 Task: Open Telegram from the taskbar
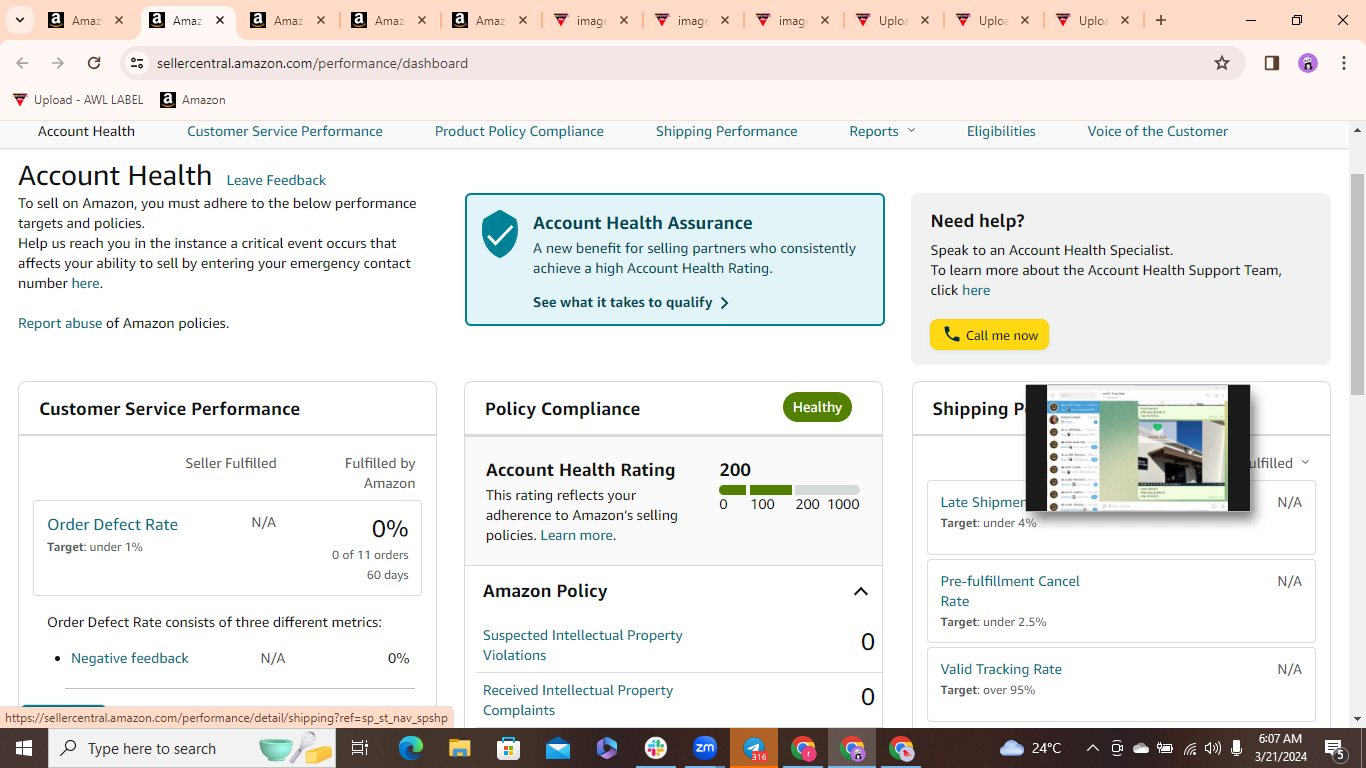[754, 748]
